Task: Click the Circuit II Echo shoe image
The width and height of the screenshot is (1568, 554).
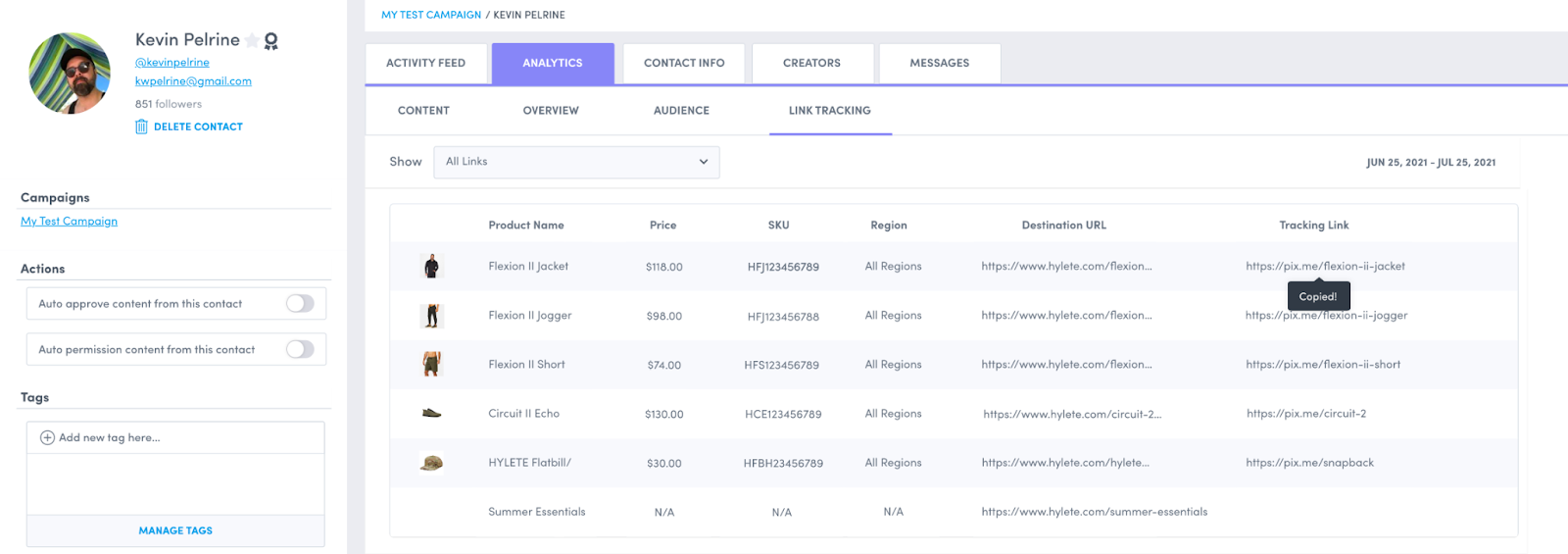Action: (x=431, y=414)
